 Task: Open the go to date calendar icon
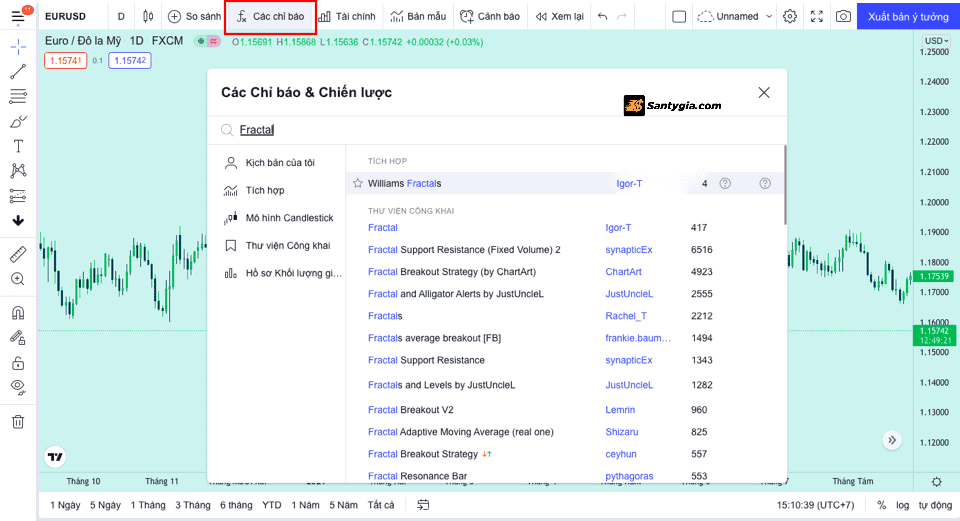pyautogui.click(x=423, y=505)
